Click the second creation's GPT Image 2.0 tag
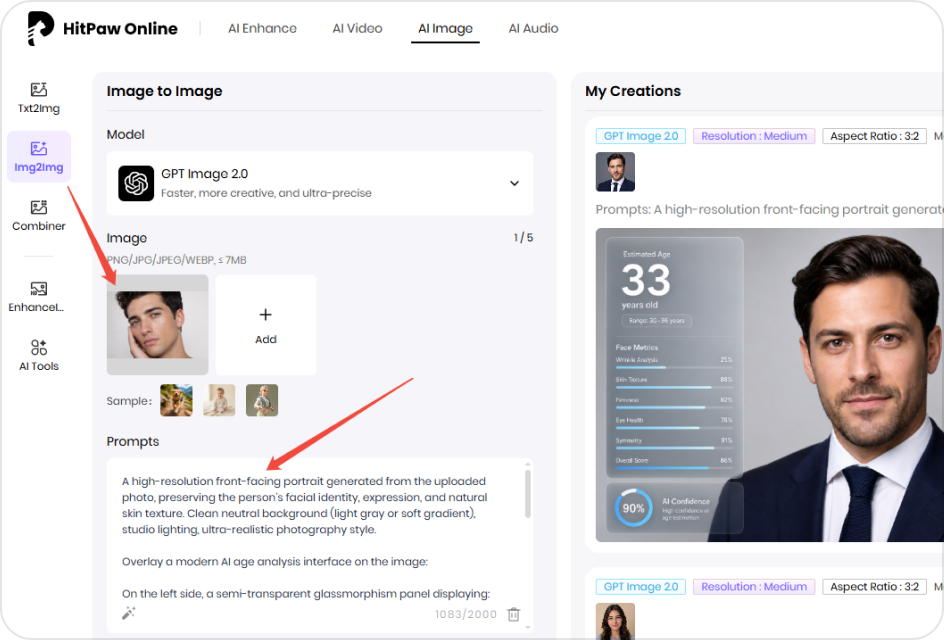 (641, 586)
